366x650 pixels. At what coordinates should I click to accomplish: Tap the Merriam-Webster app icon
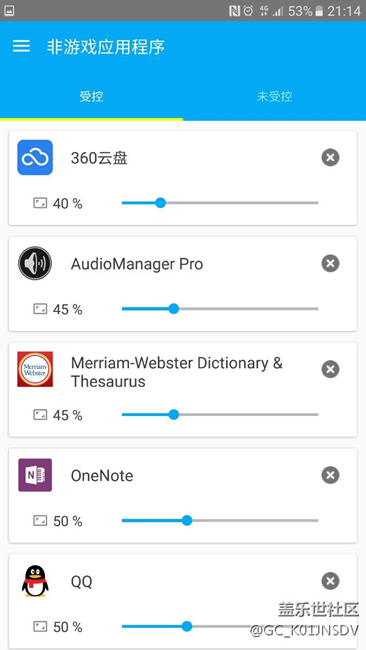point(35,369)
